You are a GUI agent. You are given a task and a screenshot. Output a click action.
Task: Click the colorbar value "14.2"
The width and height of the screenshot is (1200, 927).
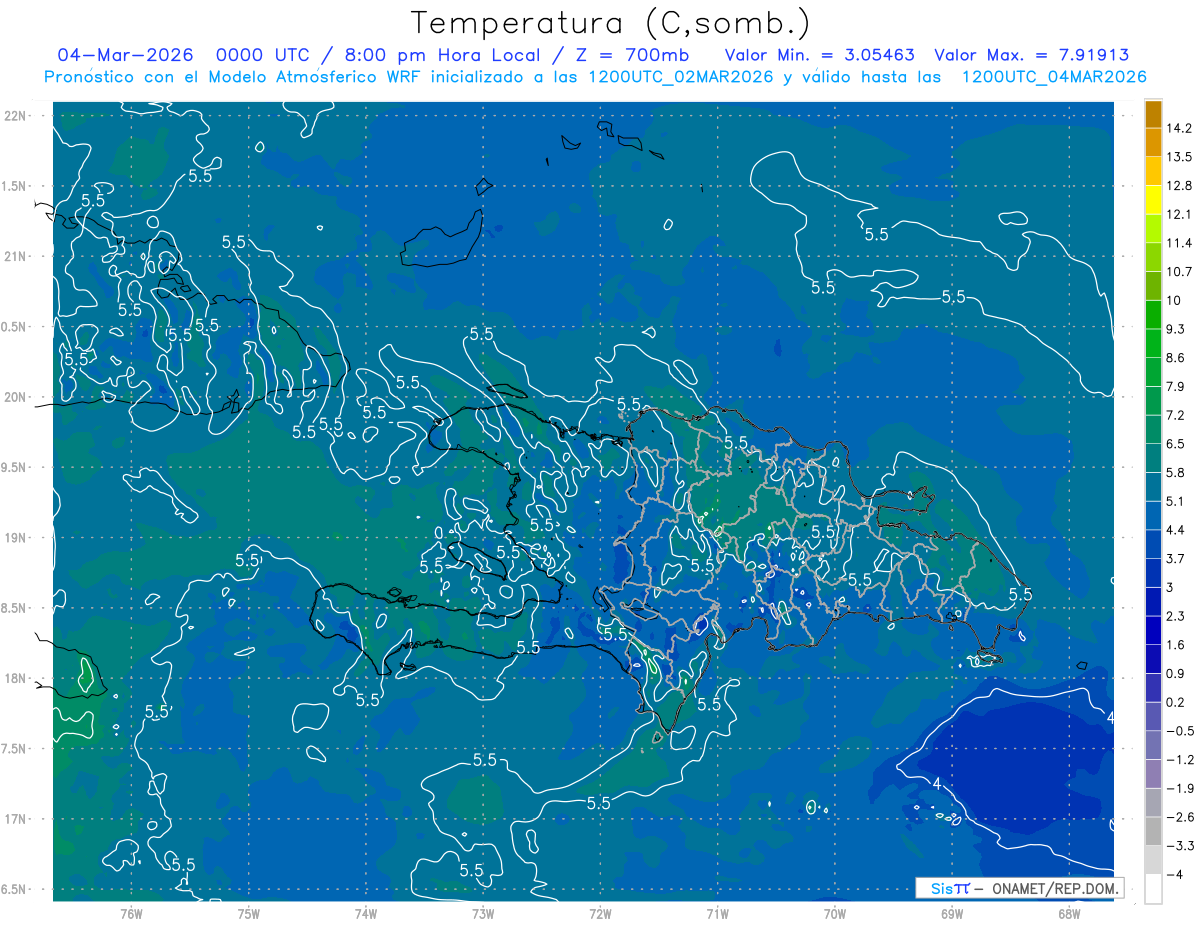tap(1180, 128)
